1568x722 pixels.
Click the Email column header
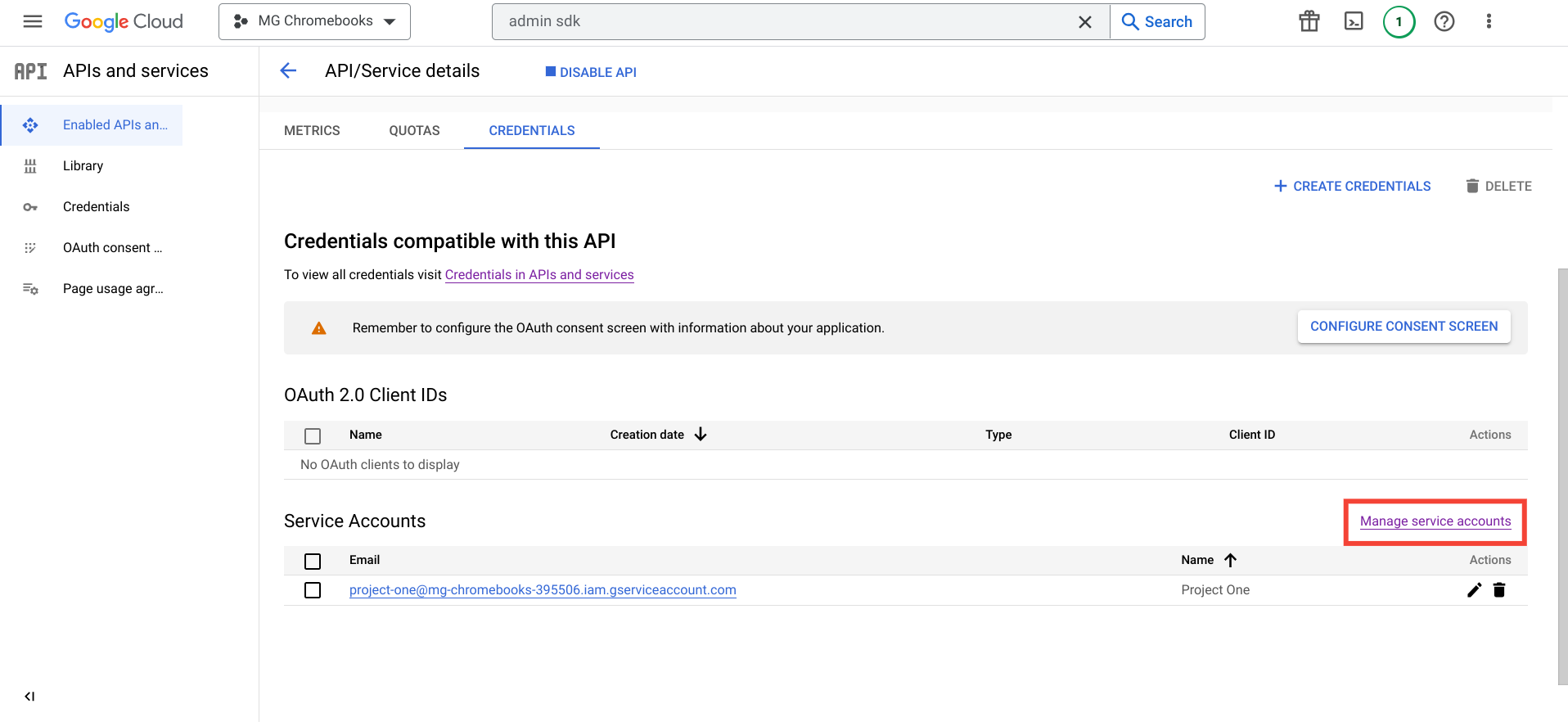pos(364,560)
